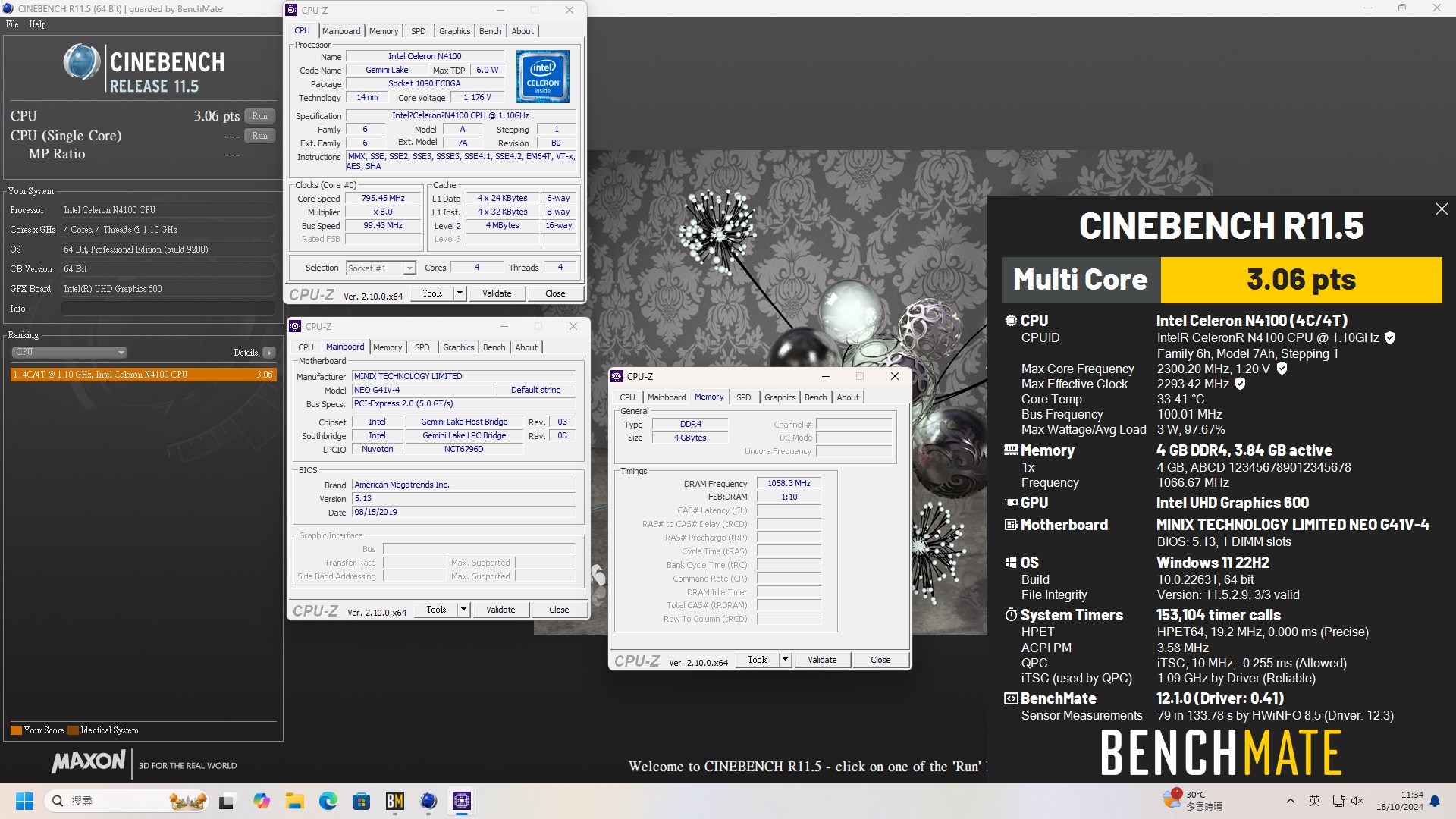
Task: Click the Cinebench title bar app icon
Action: click(8, 8)
